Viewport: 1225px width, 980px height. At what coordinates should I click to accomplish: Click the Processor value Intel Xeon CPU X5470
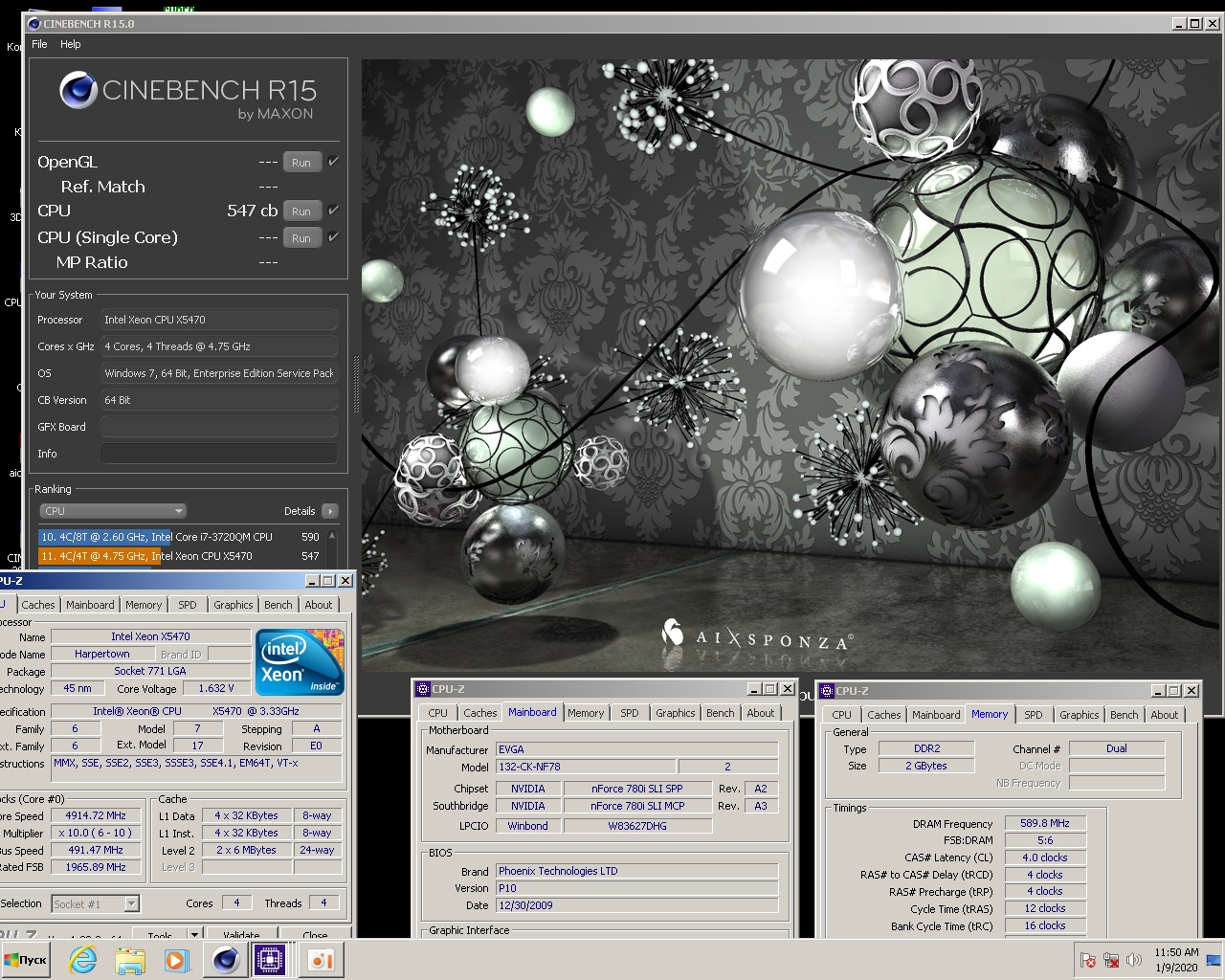point(219,320)
